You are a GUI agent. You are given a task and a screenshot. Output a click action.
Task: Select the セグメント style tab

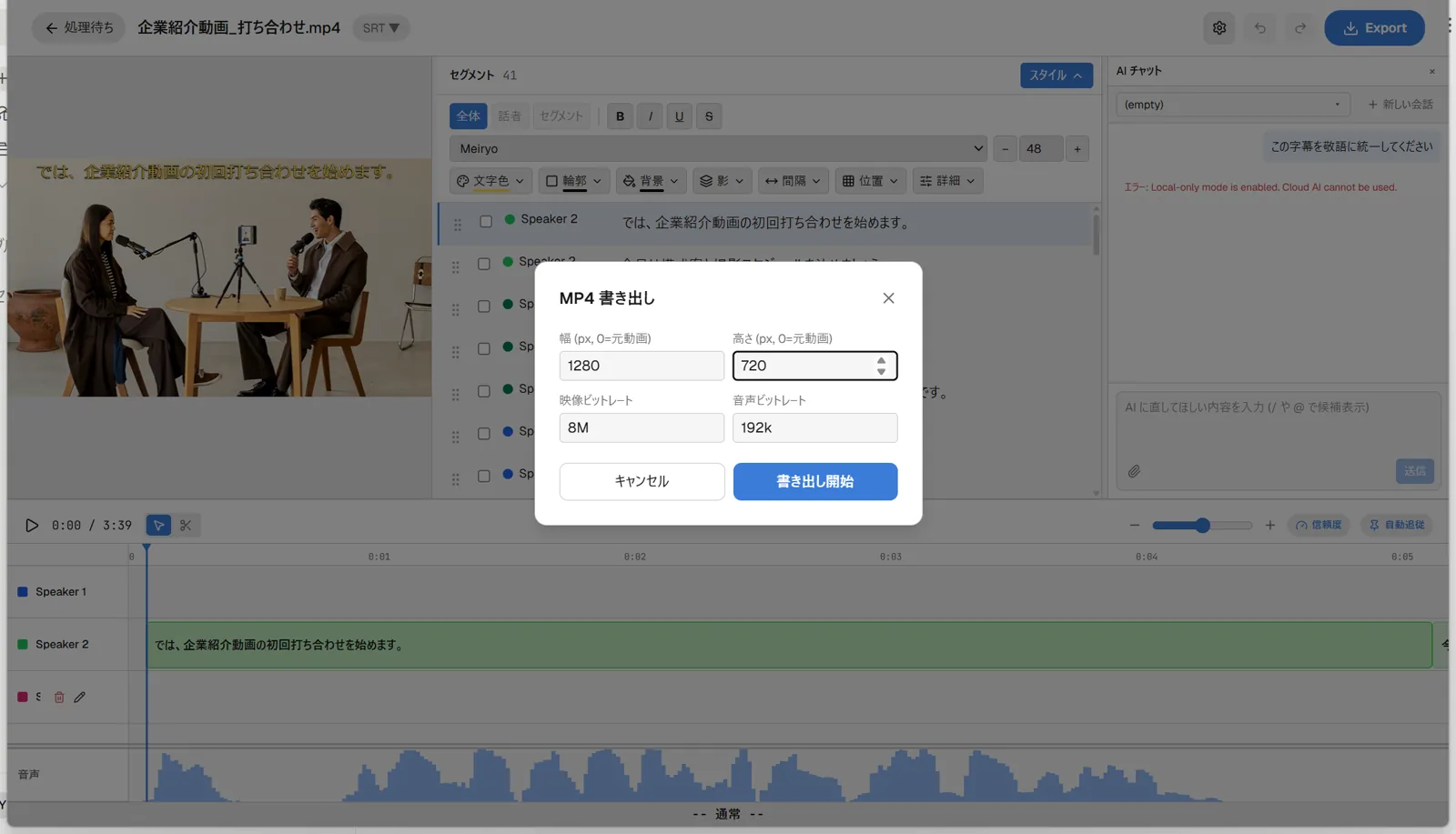tap(561, 116)
